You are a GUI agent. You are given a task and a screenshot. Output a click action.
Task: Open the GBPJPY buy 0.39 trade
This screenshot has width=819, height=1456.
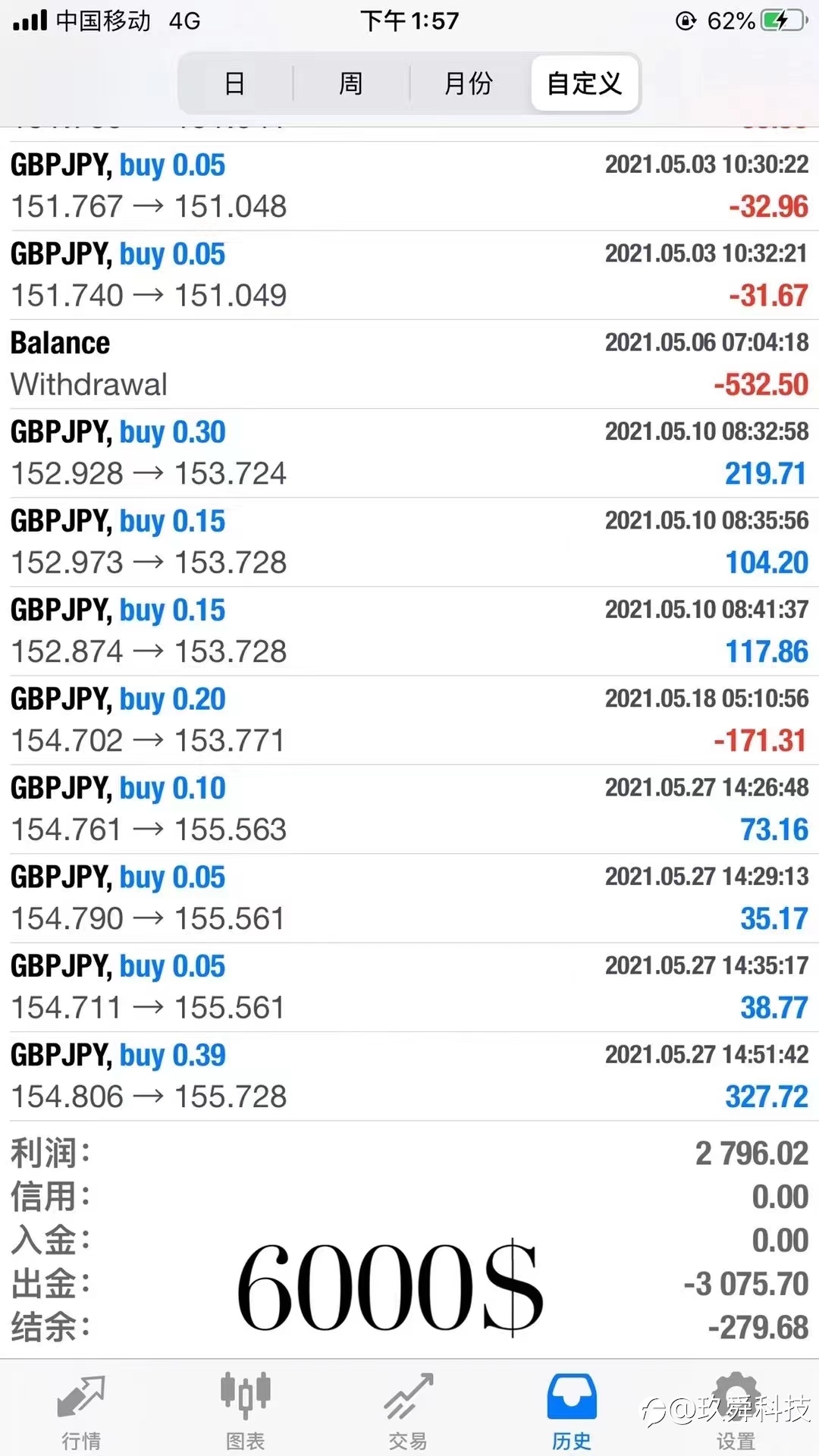point(409,1076)
